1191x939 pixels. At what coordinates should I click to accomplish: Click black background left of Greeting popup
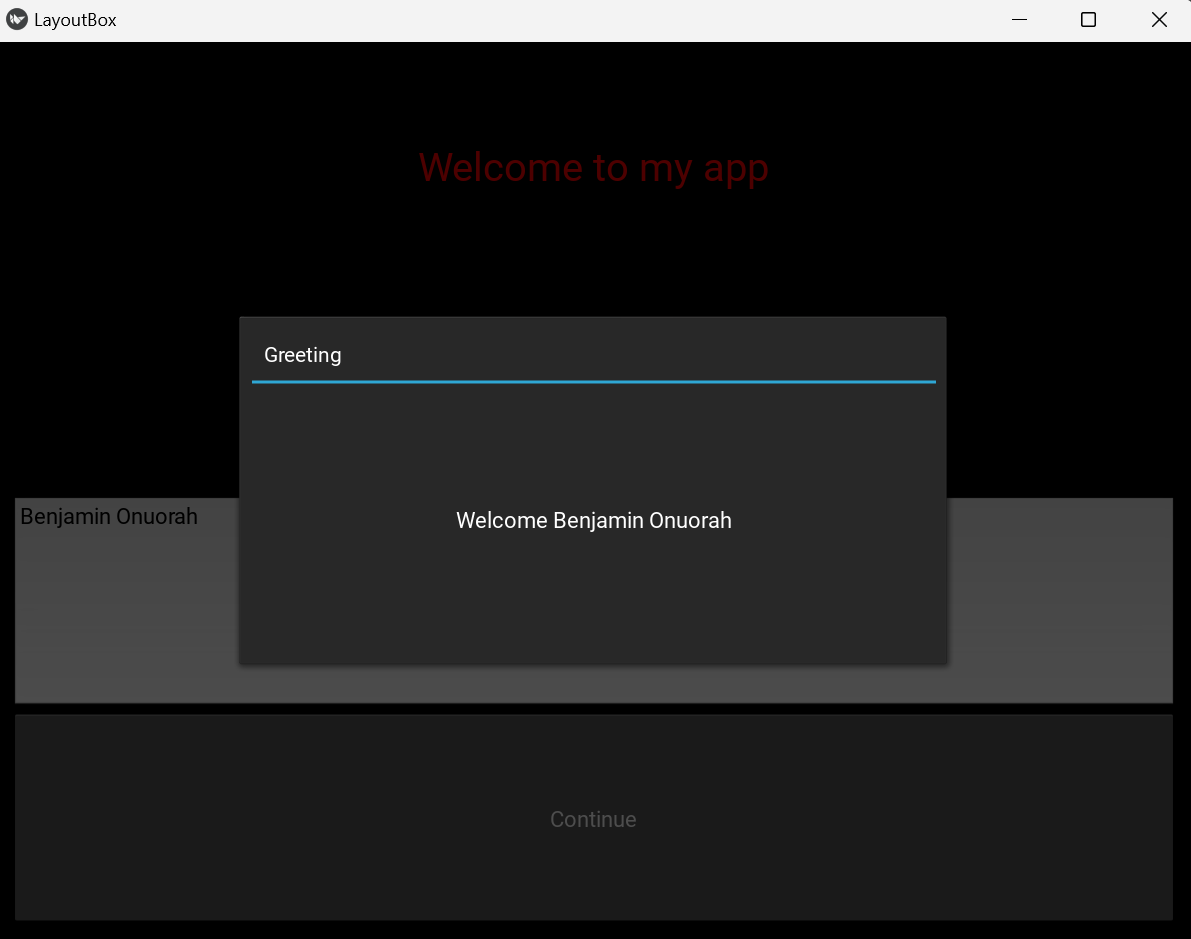tap(120, 400)
